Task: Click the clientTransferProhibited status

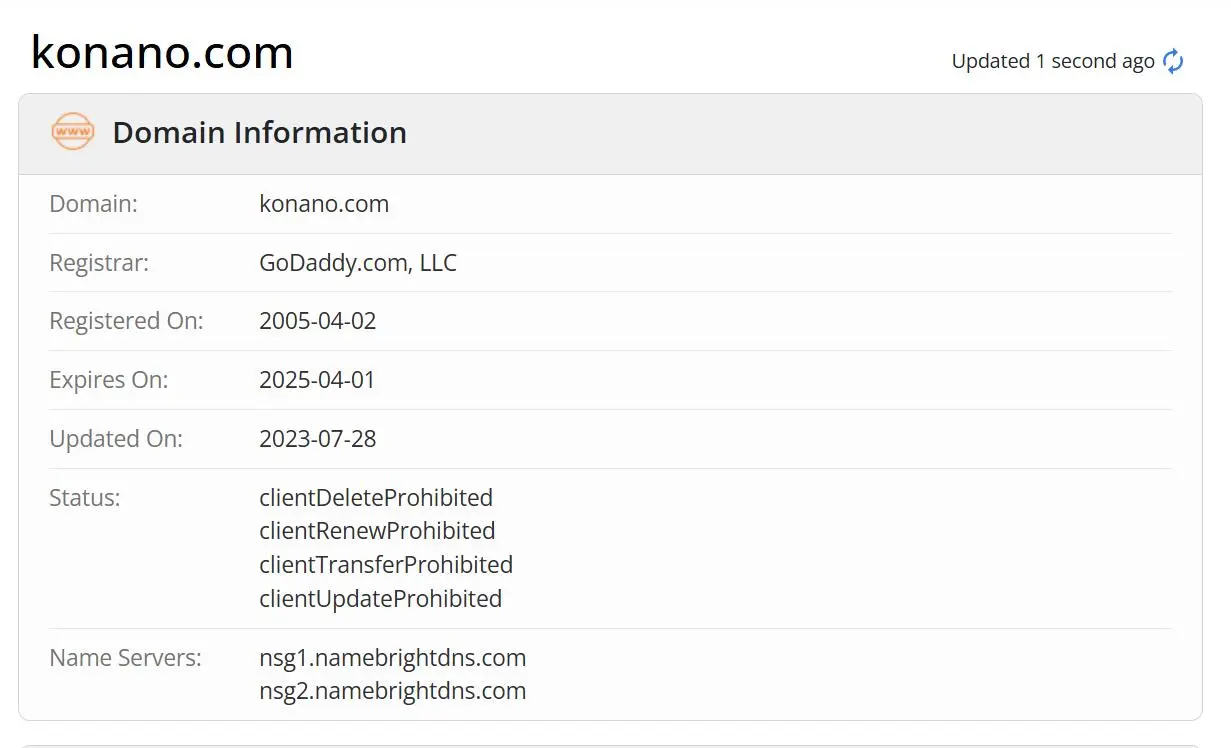Action: pyautogui.click(x=386, y=564)
